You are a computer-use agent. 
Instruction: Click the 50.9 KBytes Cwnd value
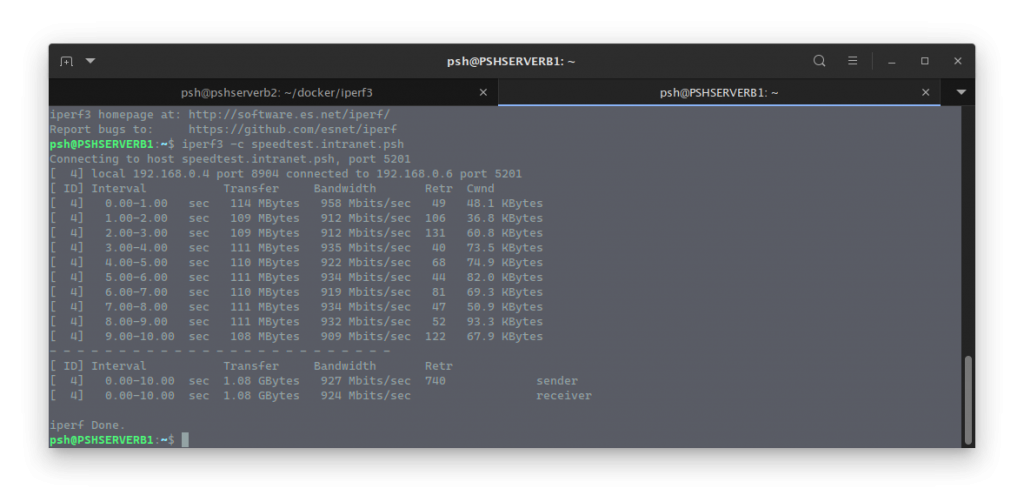504,307
